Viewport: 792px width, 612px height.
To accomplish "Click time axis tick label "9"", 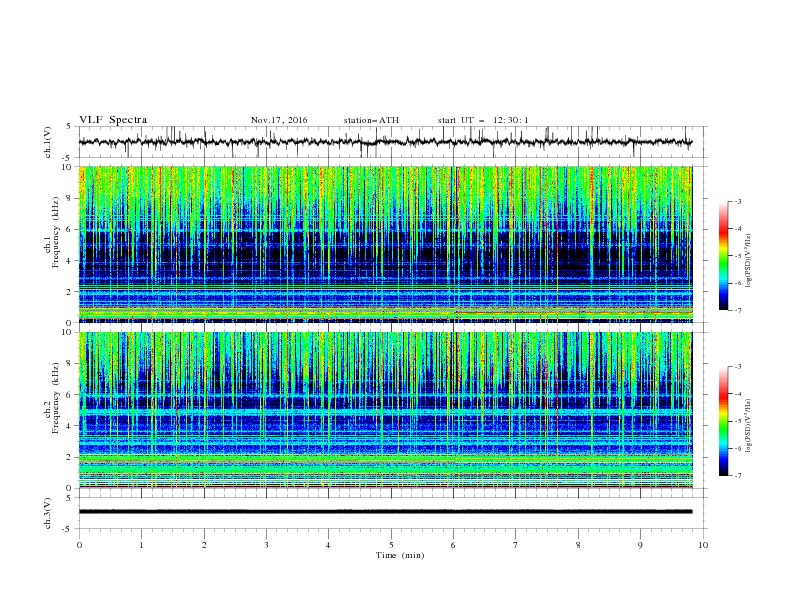I will coord(640,545).
